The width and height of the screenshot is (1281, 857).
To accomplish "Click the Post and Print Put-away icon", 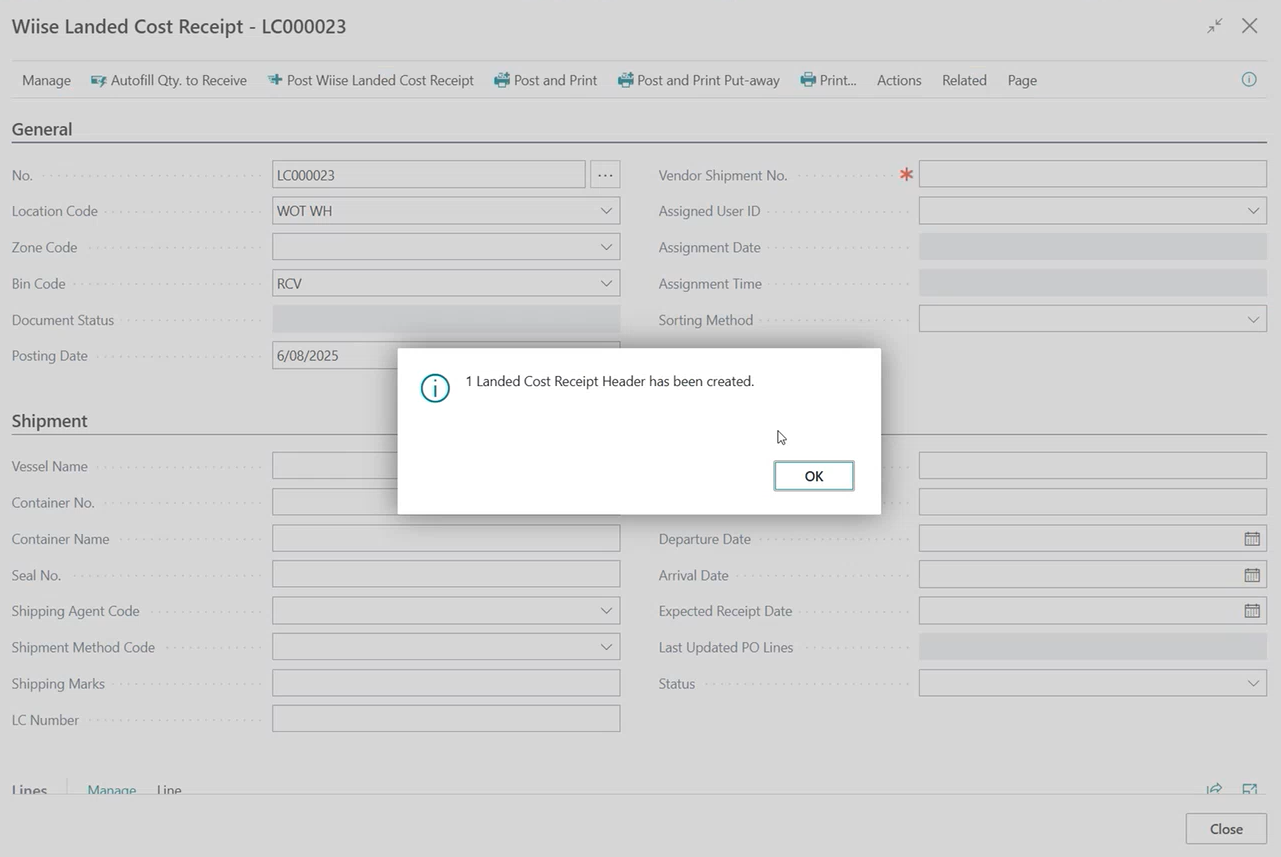I will coord(626,80).
